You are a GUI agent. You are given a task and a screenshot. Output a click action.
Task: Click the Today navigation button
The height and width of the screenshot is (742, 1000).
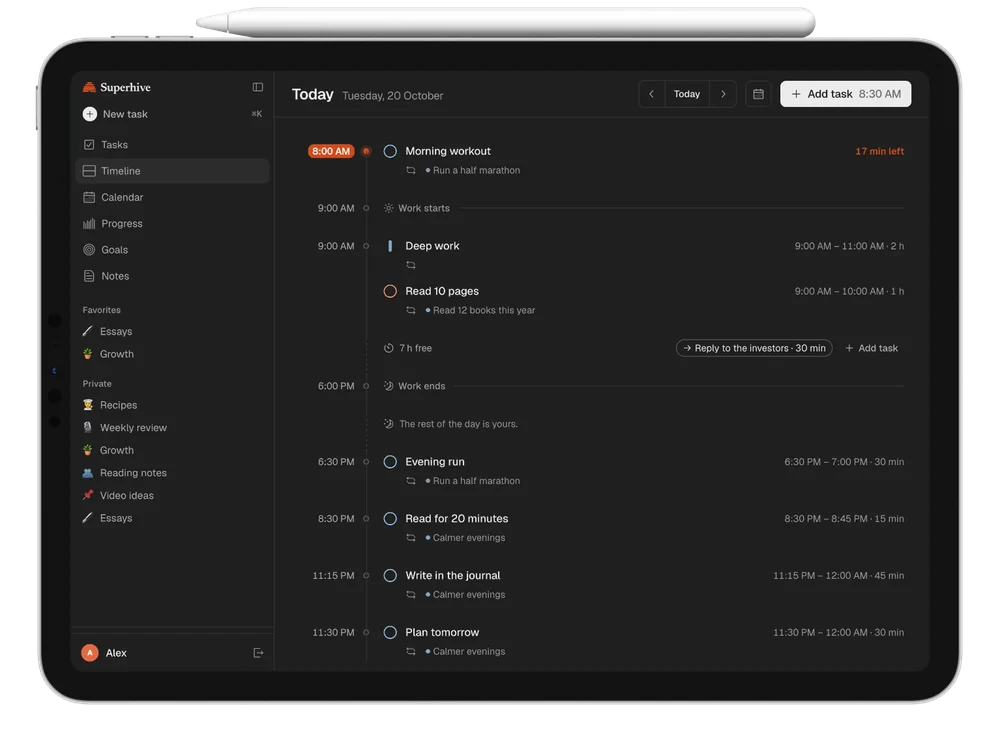click(687, 94)
